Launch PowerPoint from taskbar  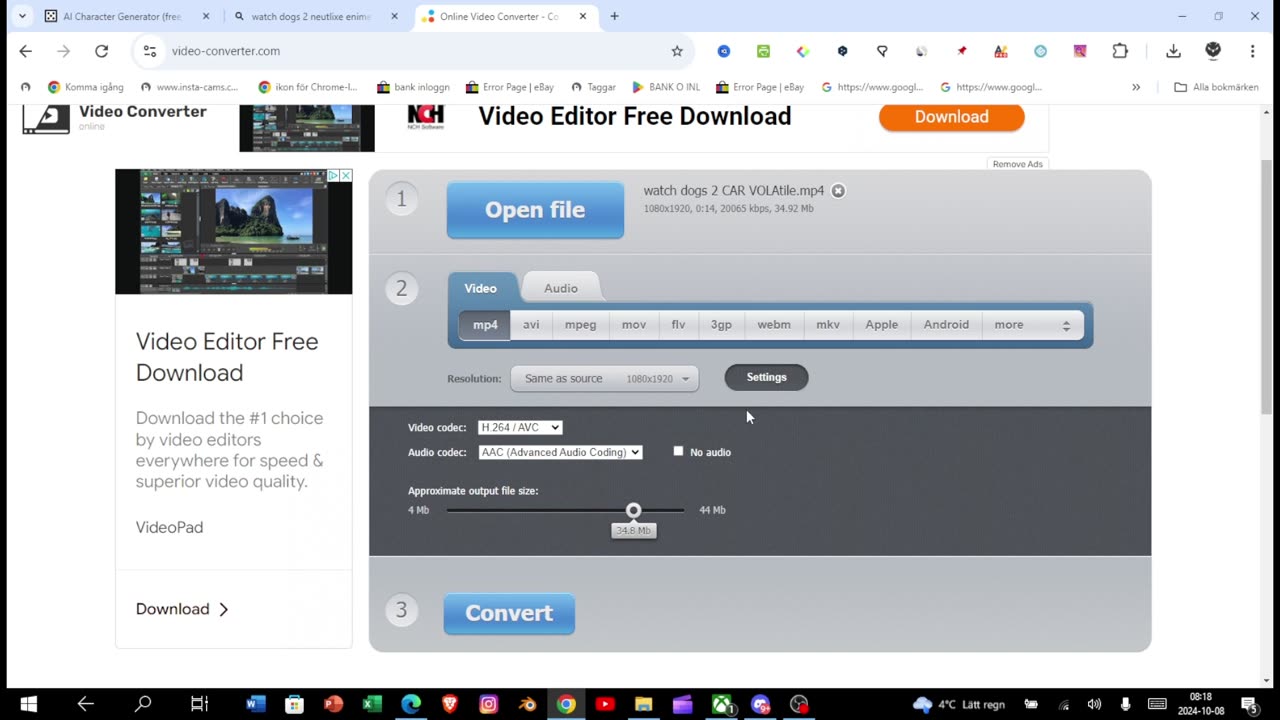click(x=333, y=704)
